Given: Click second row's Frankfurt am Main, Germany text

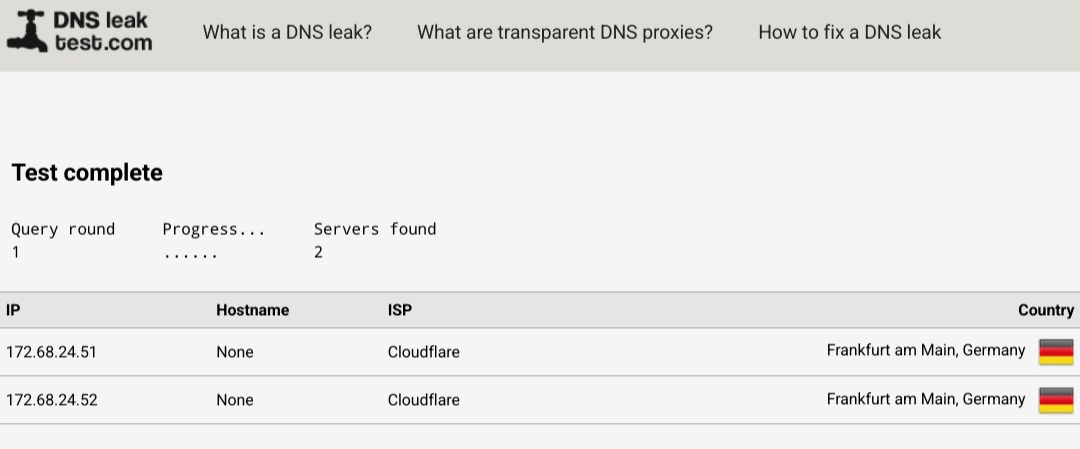Looking at the screenshot, I should pyautogui.click(x=926, y=399).
